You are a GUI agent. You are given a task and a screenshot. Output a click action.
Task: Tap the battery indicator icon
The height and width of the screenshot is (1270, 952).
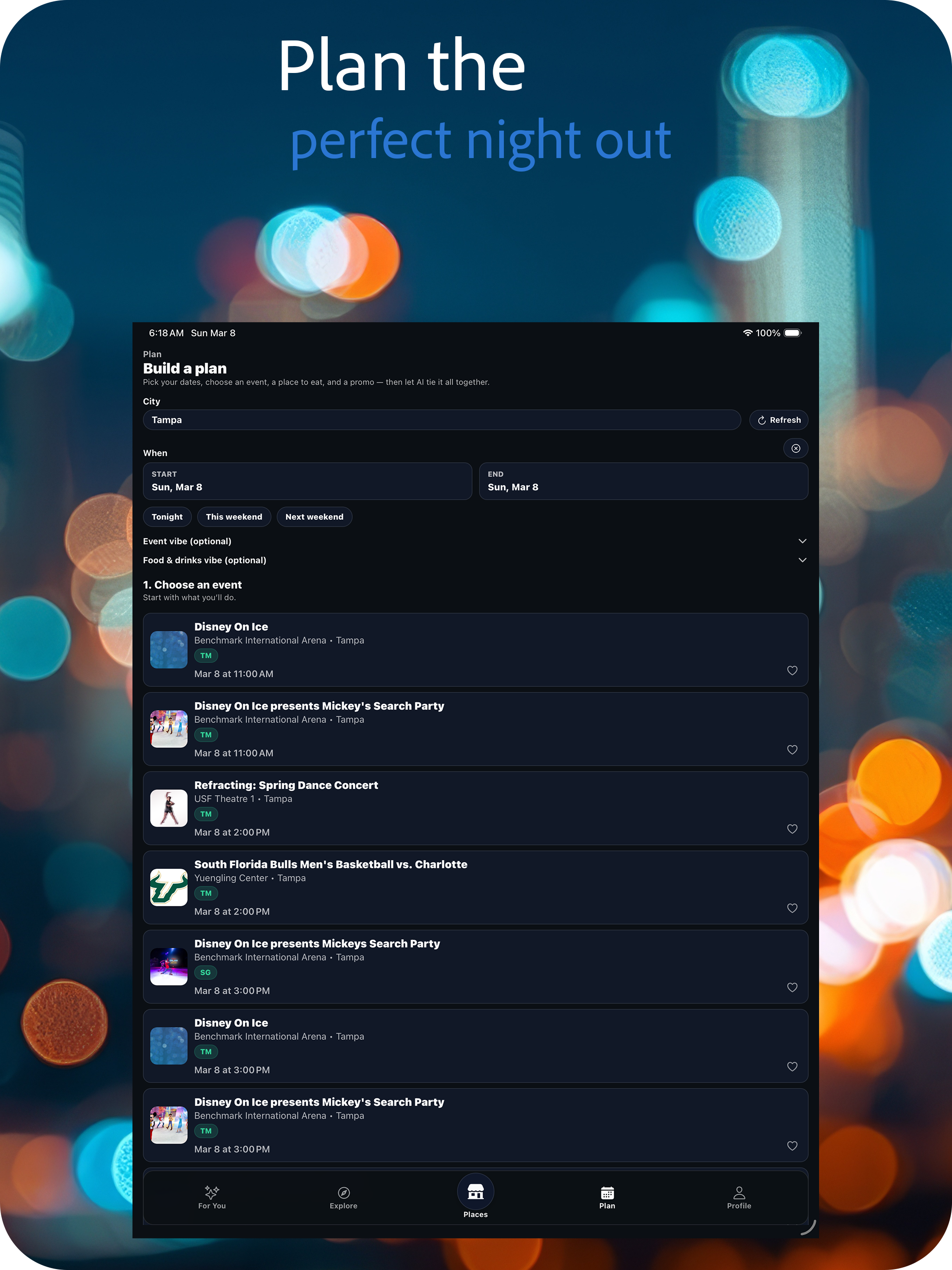(x=793, y=333)
